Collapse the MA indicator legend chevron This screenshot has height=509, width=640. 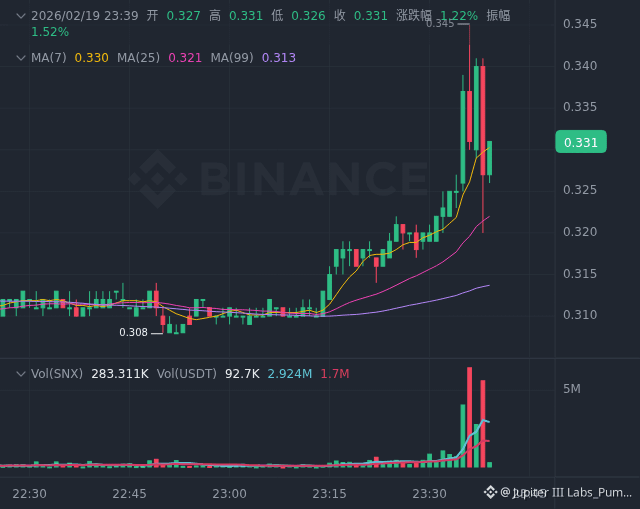coord(21,58)
